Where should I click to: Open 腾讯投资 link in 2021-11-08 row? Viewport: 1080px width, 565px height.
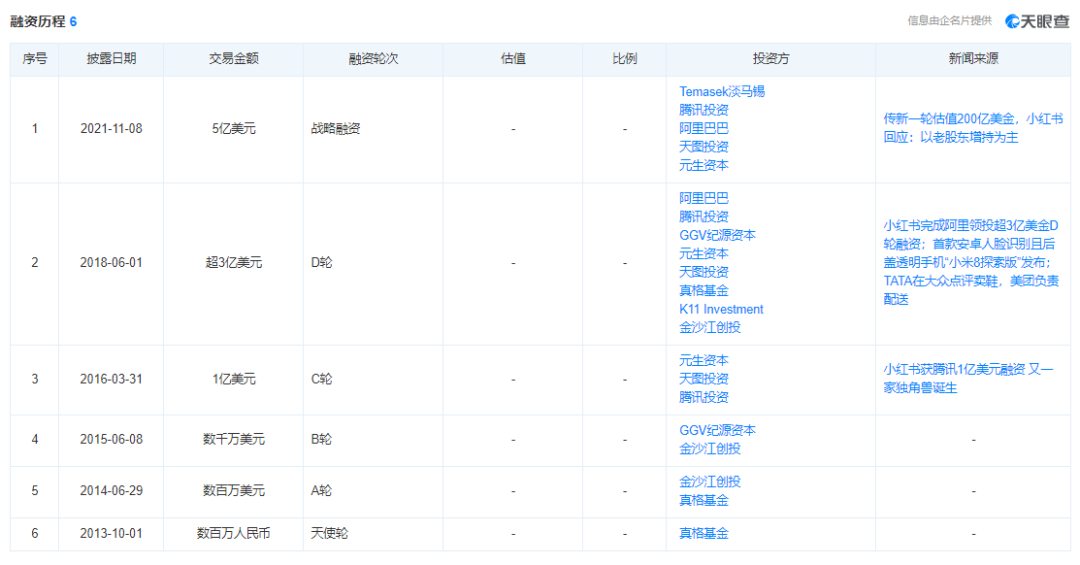click(703, 110)
